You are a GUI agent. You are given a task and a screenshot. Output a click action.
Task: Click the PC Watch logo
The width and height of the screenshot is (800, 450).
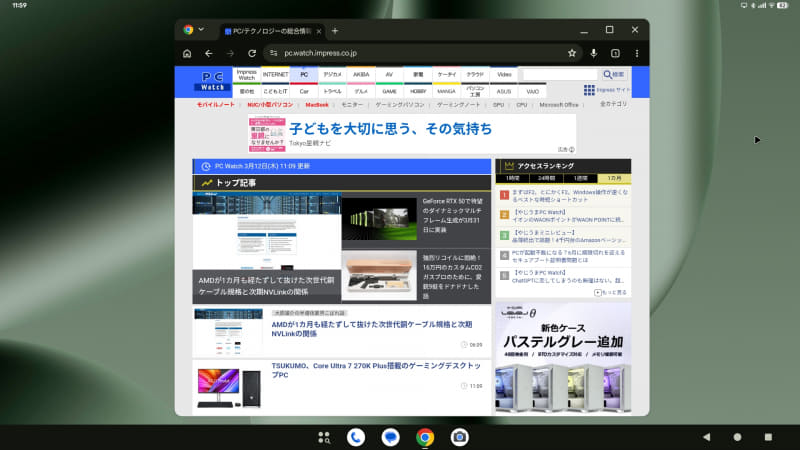click(x=213, y=82)
